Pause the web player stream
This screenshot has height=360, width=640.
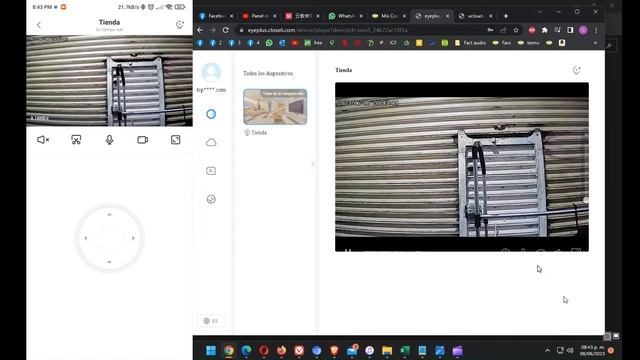pyautogui.click(x=348, y=250)
